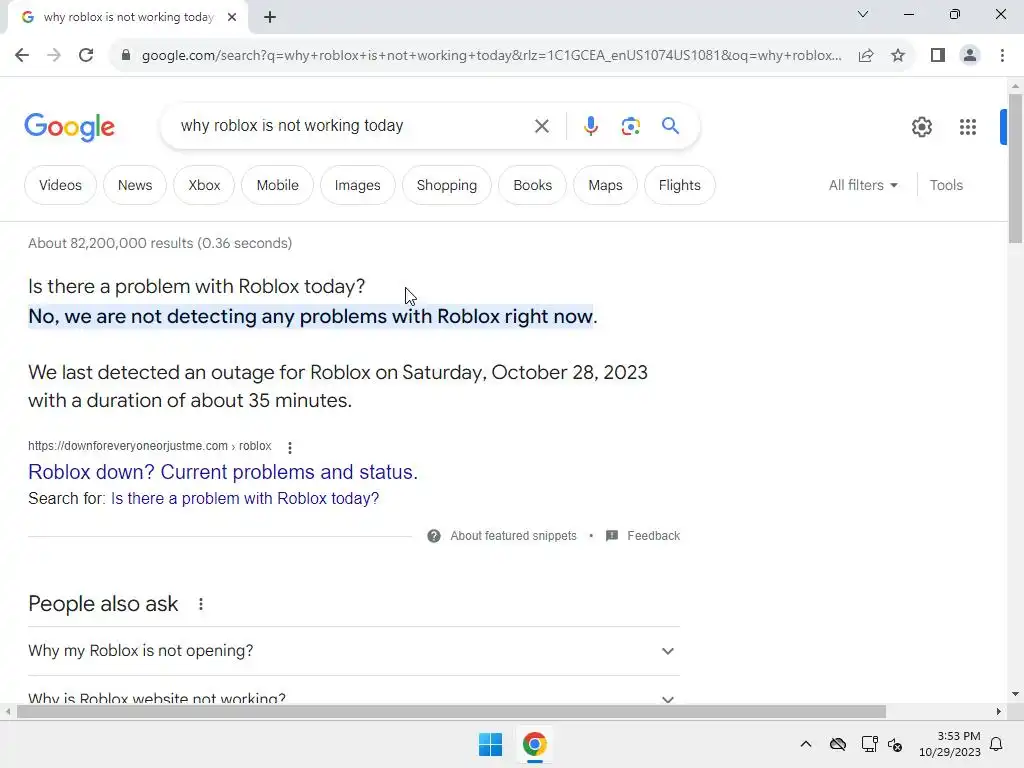The width and height of the screenshot is (1024, 768).
Task: Select the Xbox filter chip
Action: pyautogui.click(x=204, y=185)
